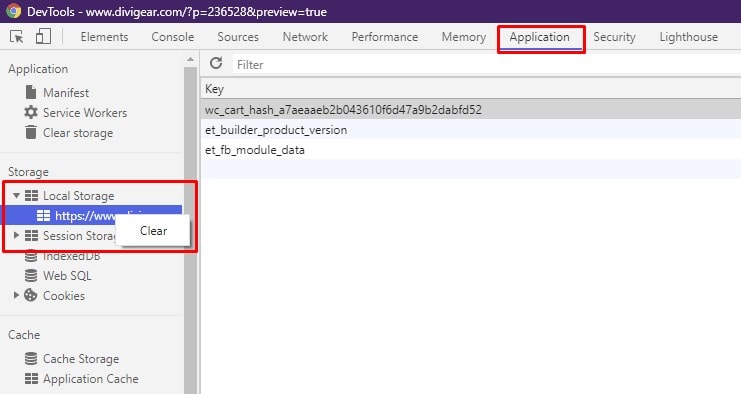Image resolution: width=741 pixels, height=394 pixels.
Task: Activate the inspect element picker icon
Action: (x=17, y=36)
